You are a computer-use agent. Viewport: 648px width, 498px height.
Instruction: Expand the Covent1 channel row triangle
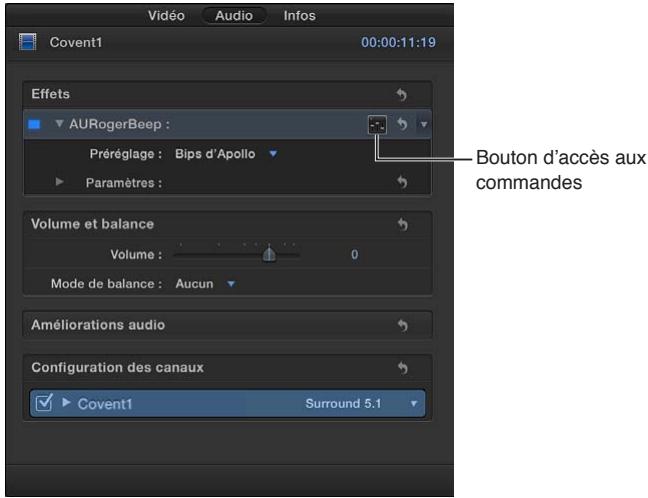(x=66, y=402)
